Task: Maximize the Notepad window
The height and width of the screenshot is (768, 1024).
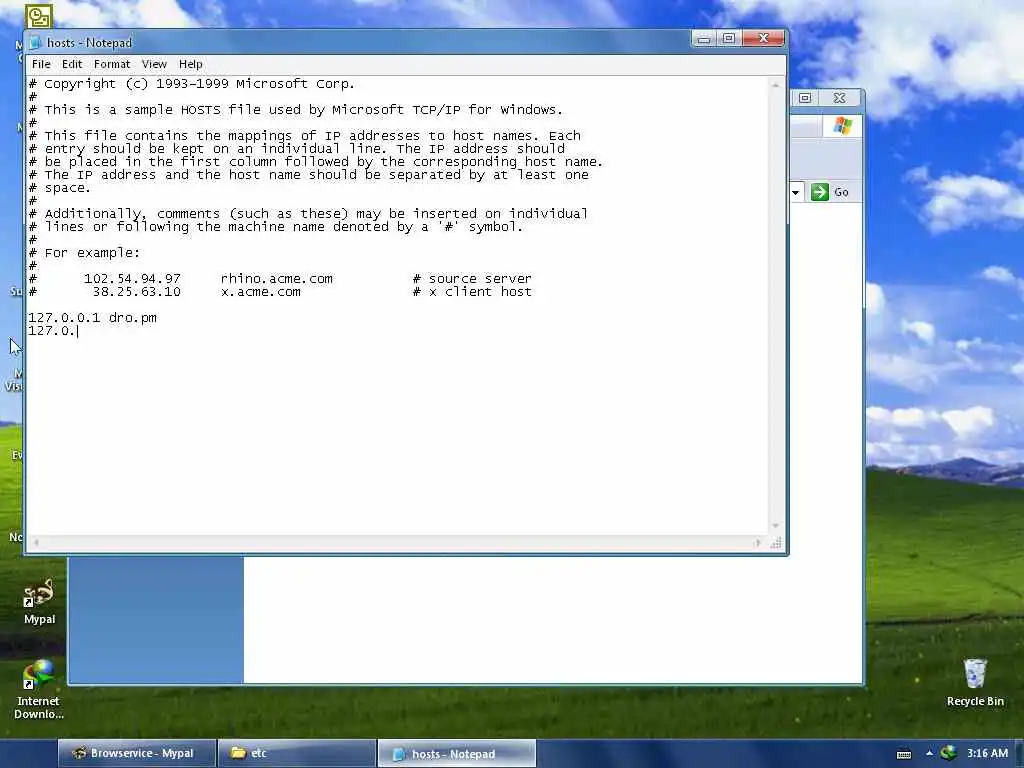Action: click(x=729, y=39)
